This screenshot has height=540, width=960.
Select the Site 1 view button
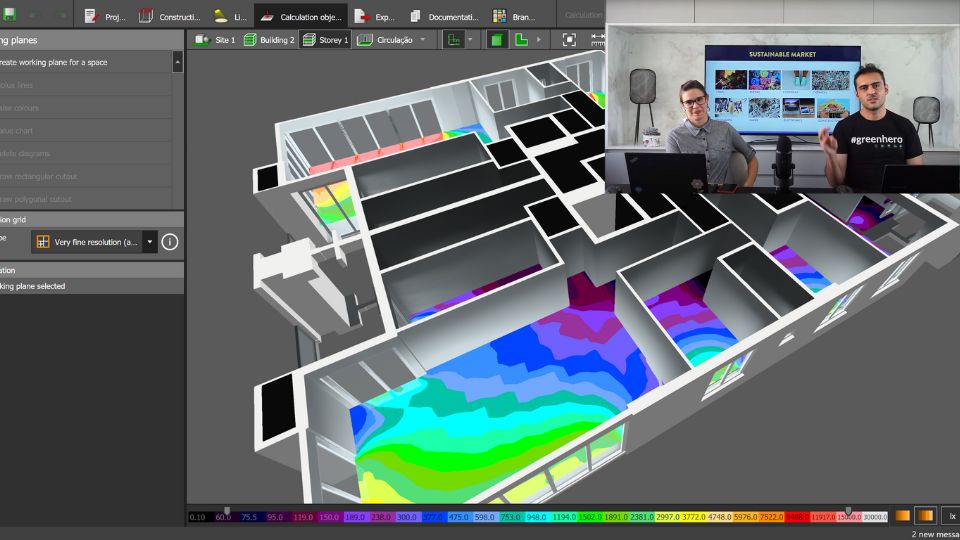tap(215, 40)
